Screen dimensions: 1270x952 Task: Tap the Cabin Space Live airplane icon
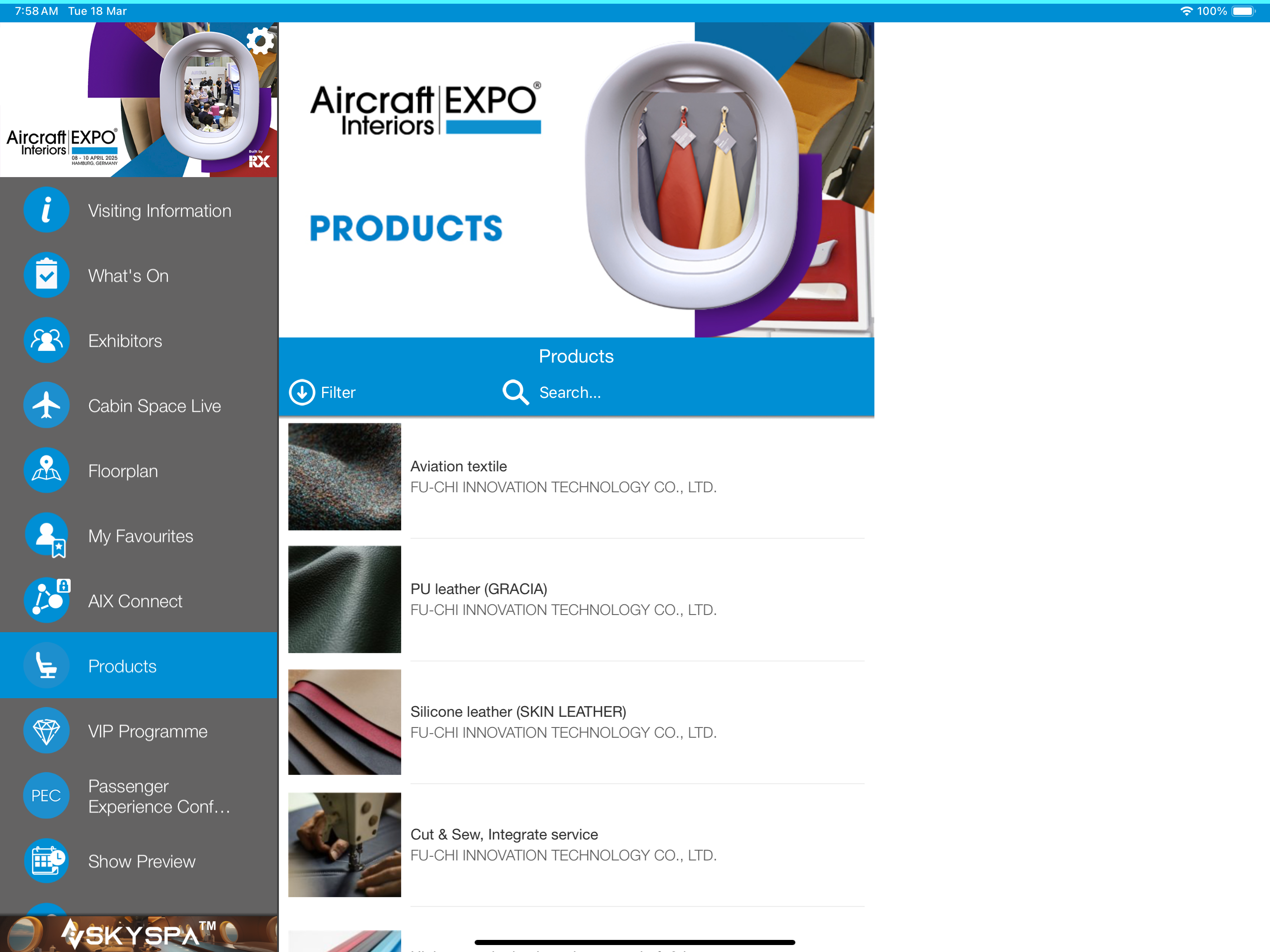pos(46,405)
